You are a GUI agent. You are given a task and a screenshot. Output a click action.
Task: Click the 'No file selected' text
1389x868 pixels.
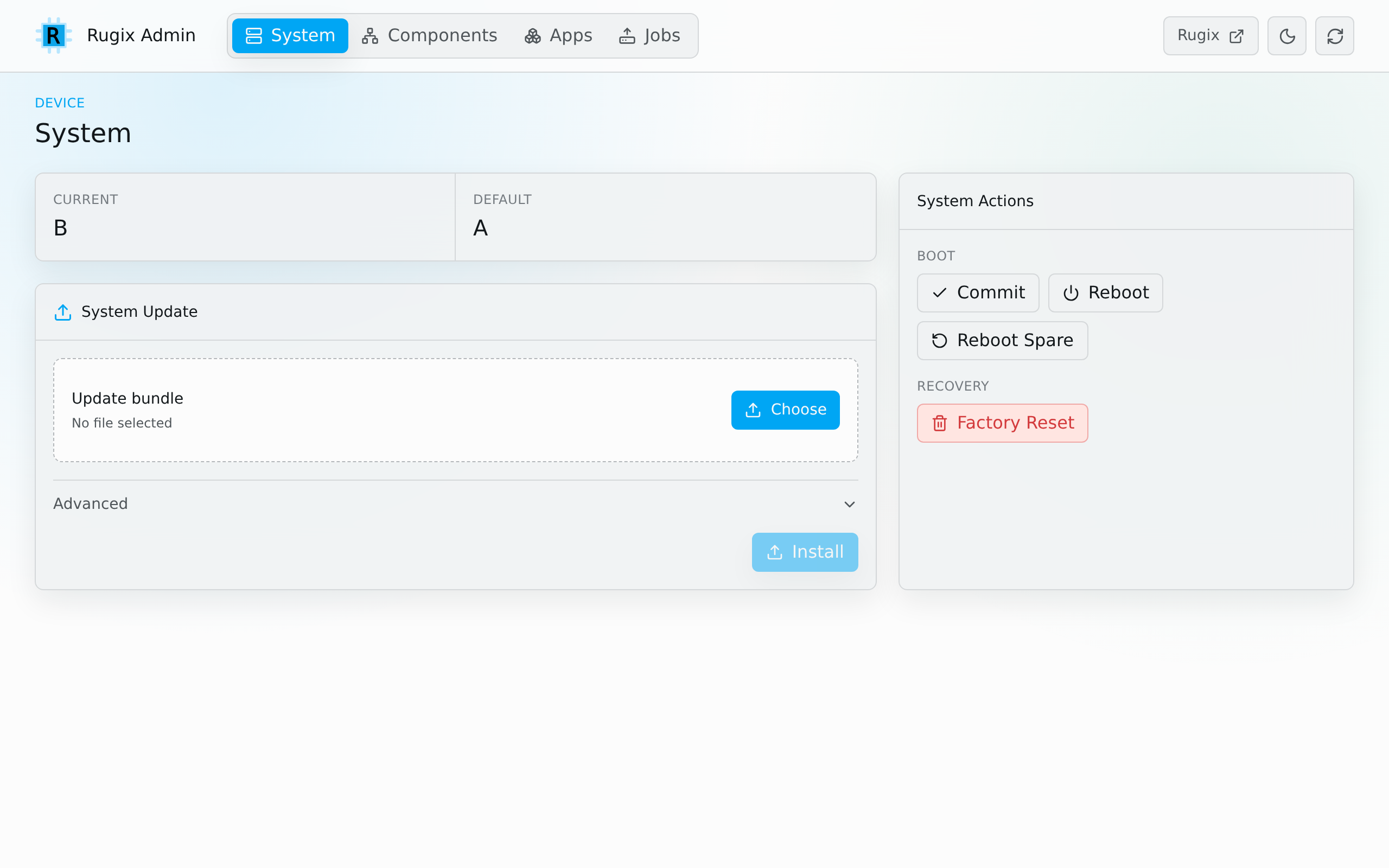pyautogui.click(x=122, y=423)
